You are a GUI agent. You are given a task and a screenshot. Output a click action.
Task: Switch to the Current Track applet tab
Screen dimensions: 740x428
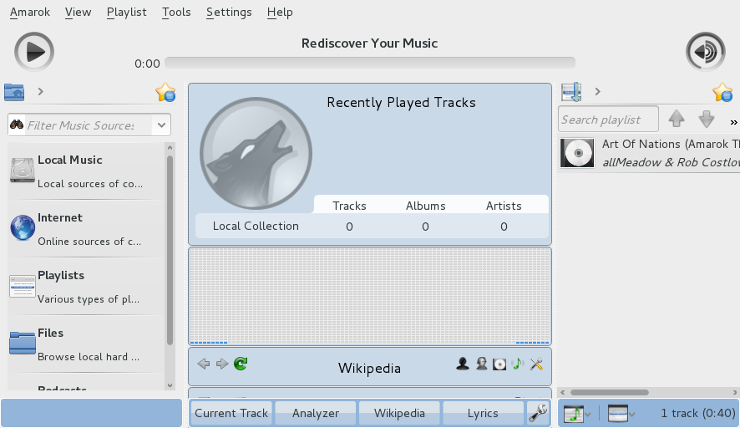[x=231, y=413]
